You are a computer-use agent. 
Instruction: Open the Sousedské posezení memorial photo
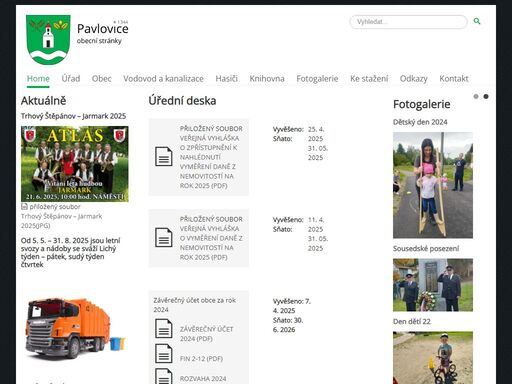433,285
